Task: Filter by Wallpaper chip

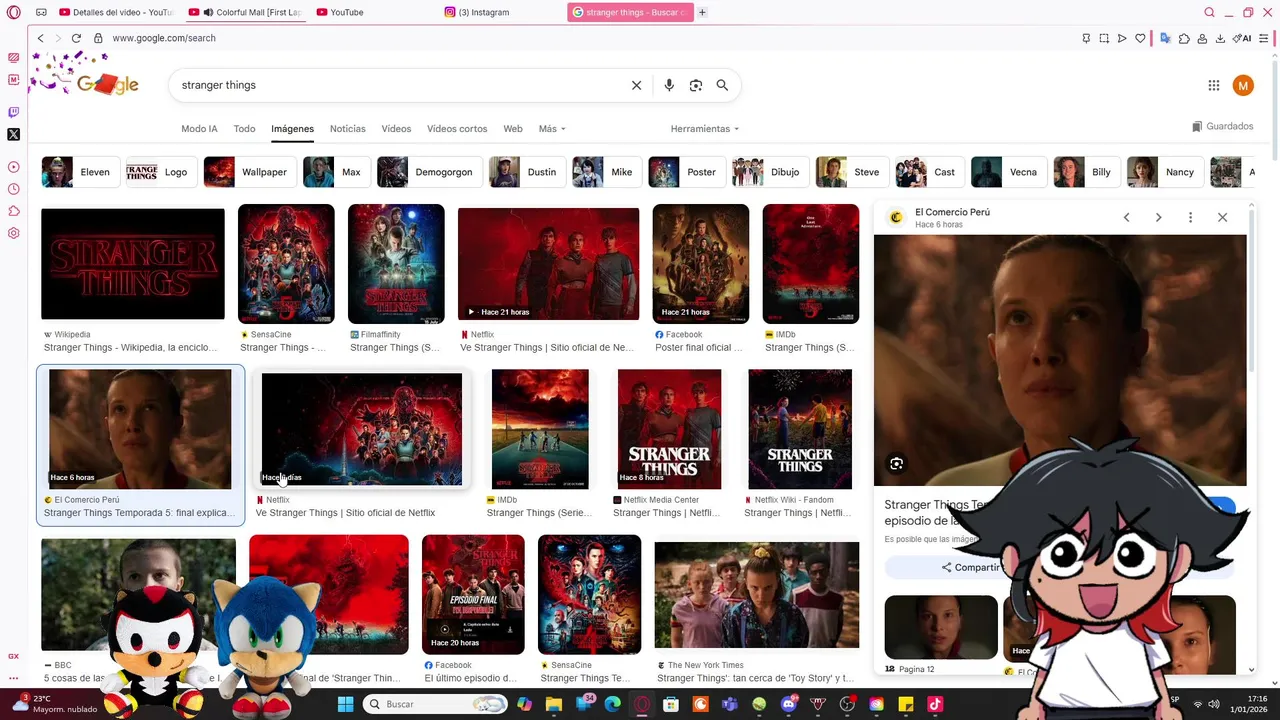Action: point(248,172)
